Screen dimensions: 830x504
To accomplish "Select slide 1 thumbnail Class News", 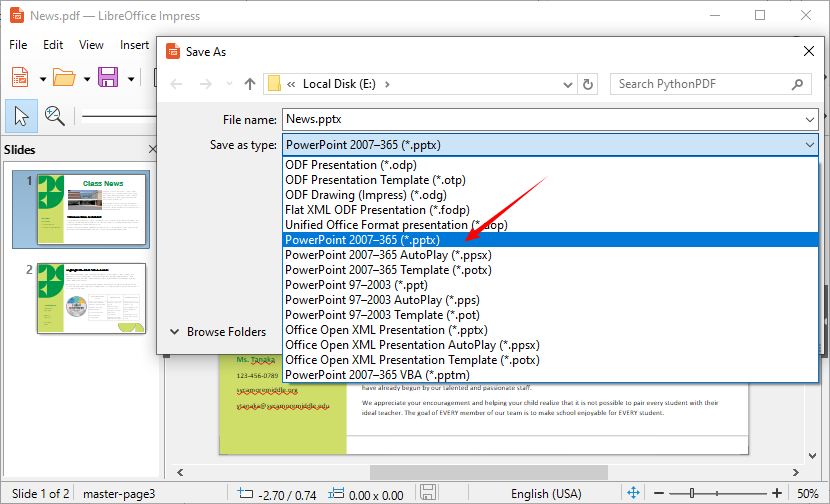I will 91,210.
